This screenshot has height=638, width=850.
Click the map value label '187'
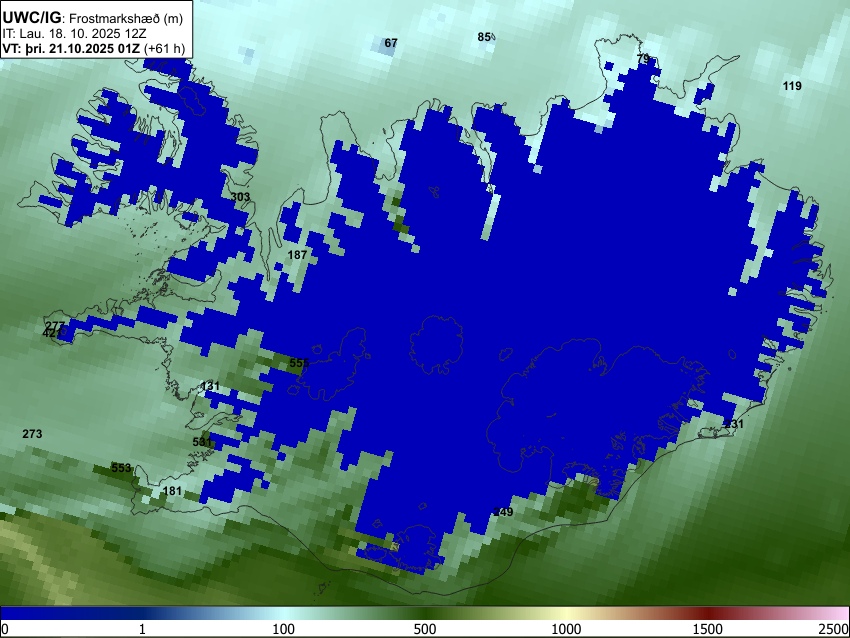pos(297,255)
